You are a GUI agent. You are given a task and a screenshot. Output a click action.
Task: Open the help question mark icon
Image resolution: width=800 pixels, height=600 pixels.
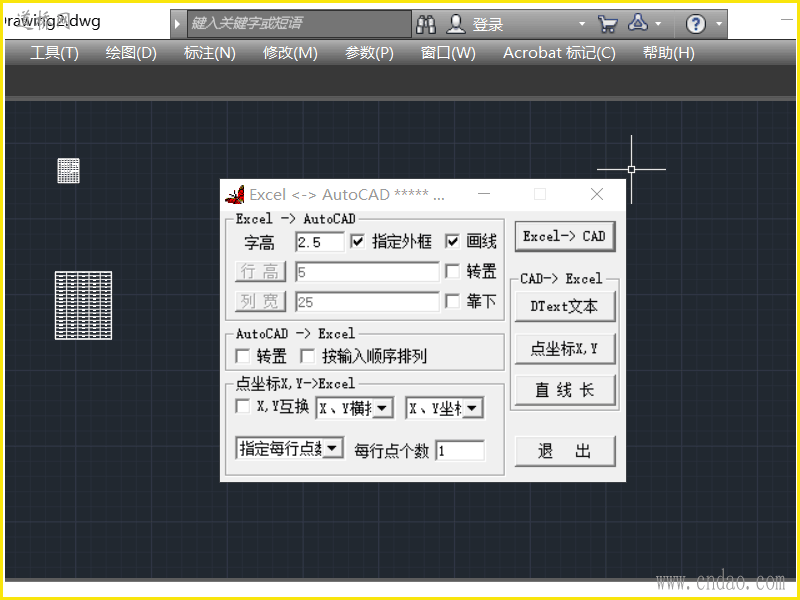695,24
